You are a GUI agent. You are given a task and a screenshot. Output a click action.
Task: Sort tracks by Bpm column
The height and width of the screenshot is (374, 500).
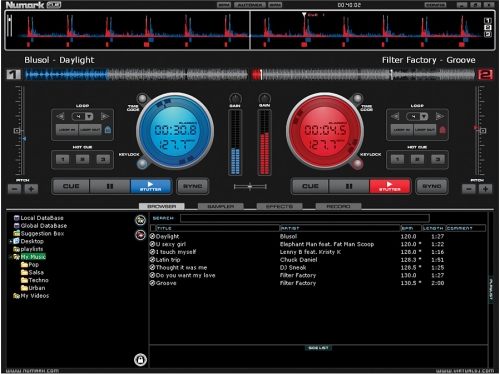pos(411,228)
